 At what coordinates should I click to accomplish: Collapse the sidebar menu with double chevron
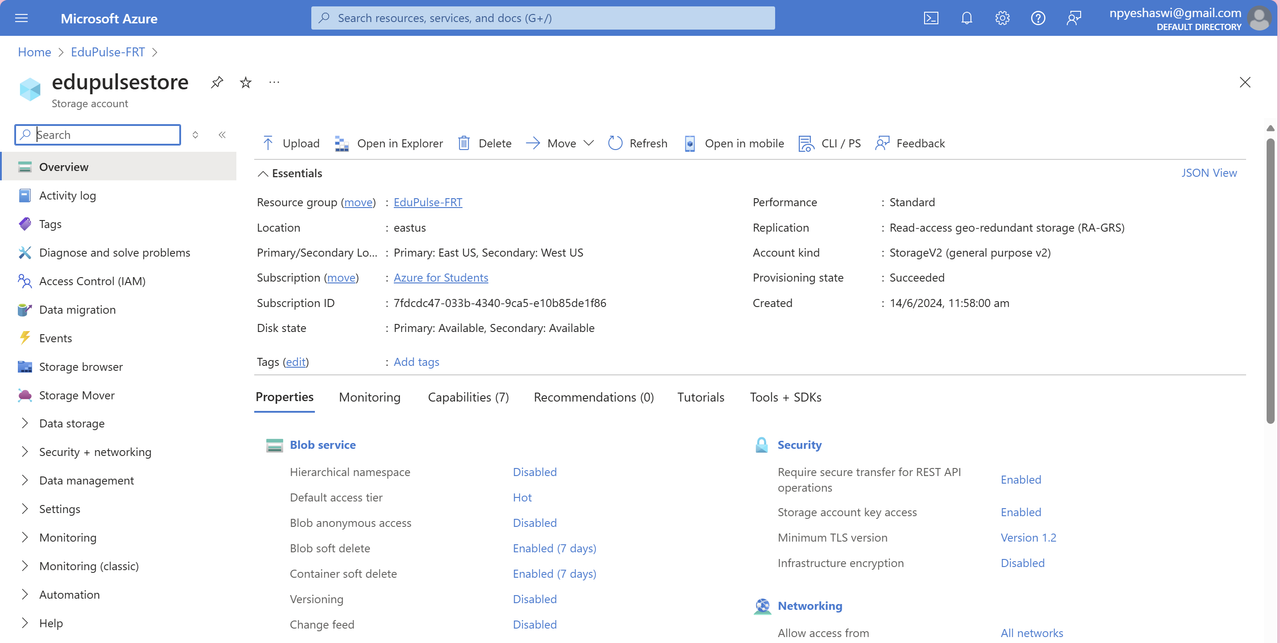(222, 134)
